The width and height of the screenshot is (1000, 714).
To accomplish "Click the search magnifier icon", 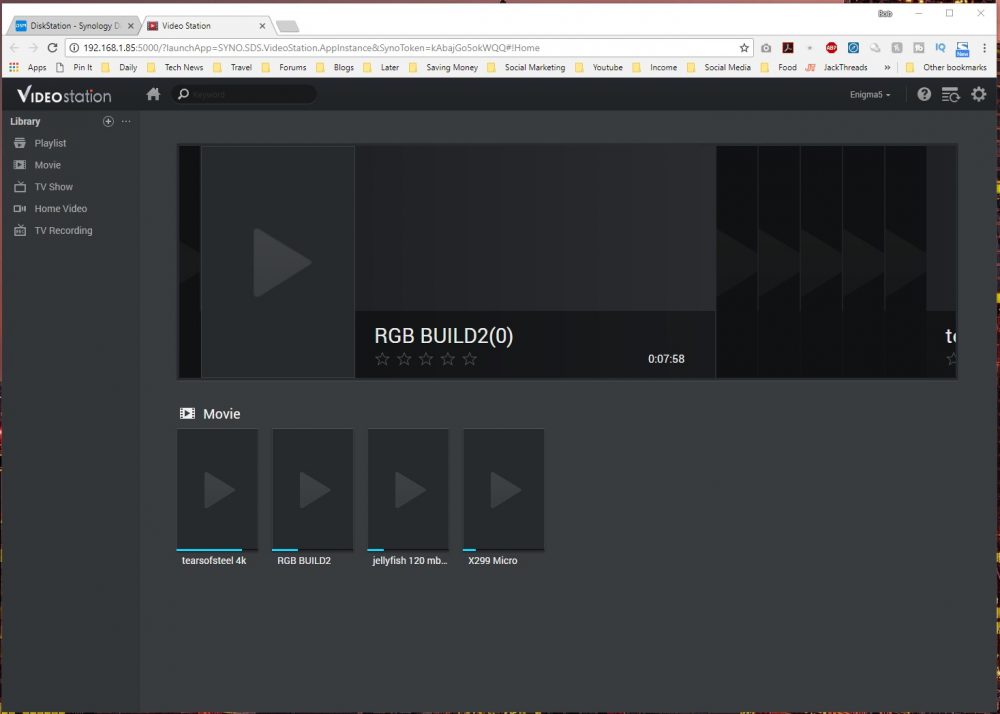I will click(183, 94).
